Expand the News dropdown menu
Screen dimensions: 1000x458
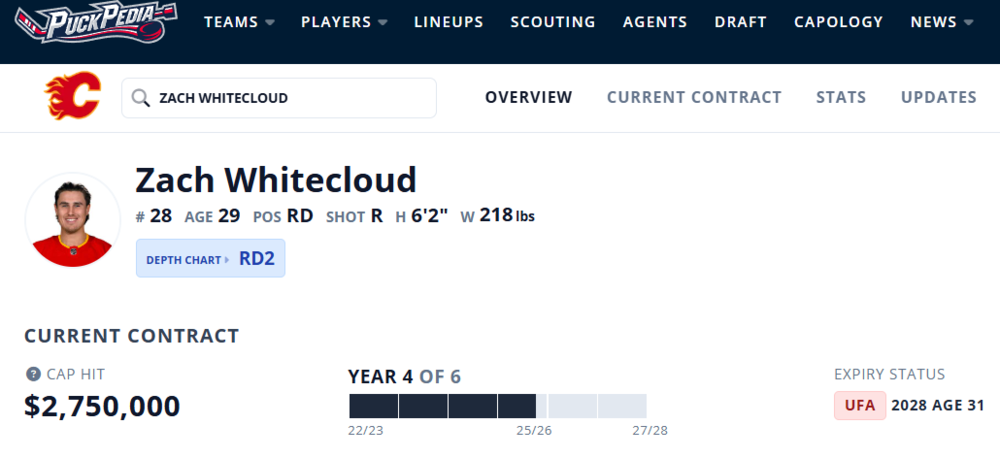[x=940, y=22]
